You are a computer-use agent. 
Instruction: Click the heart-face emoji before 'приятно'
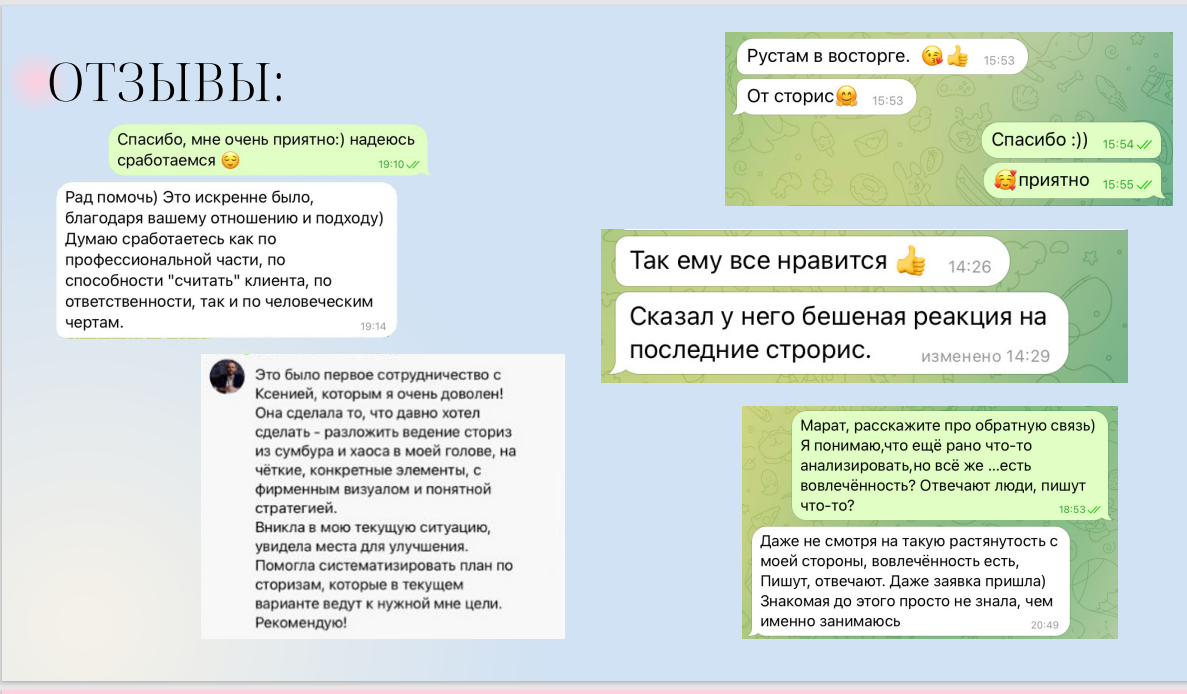click(1005, 180)
